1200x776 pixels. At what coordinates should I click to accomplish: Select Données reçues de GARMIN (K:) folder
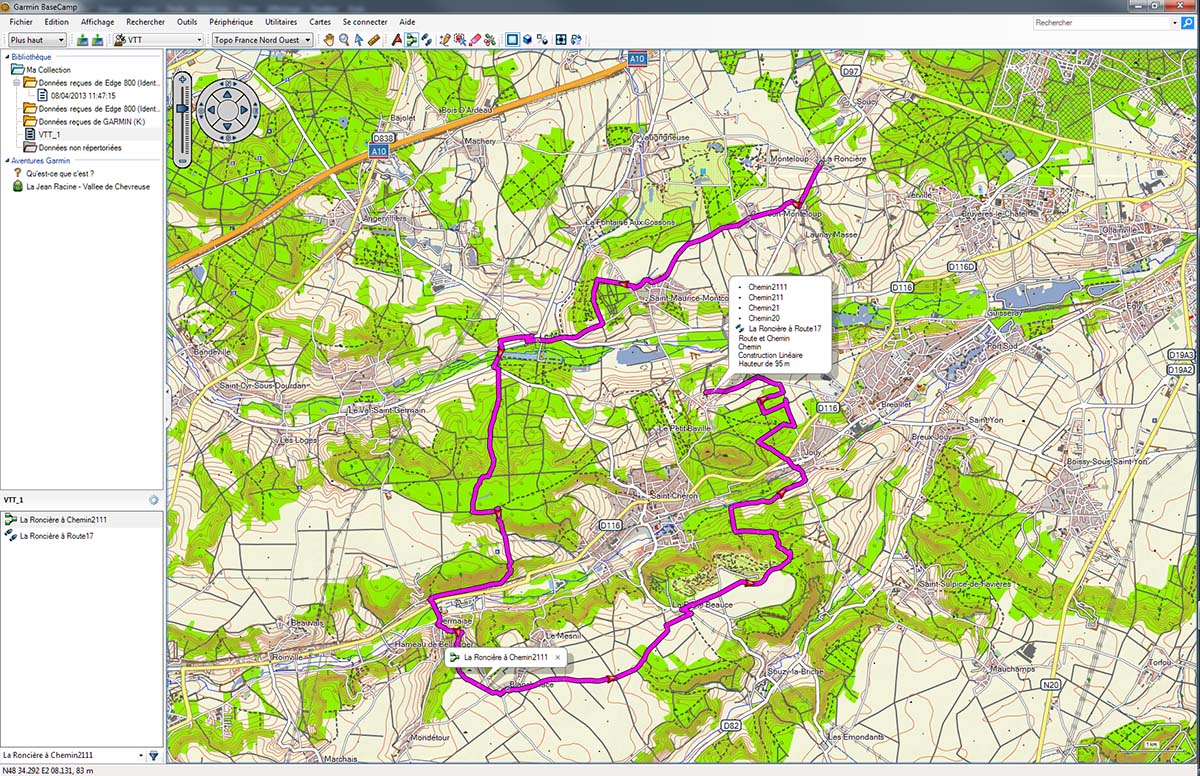[91, 121]
